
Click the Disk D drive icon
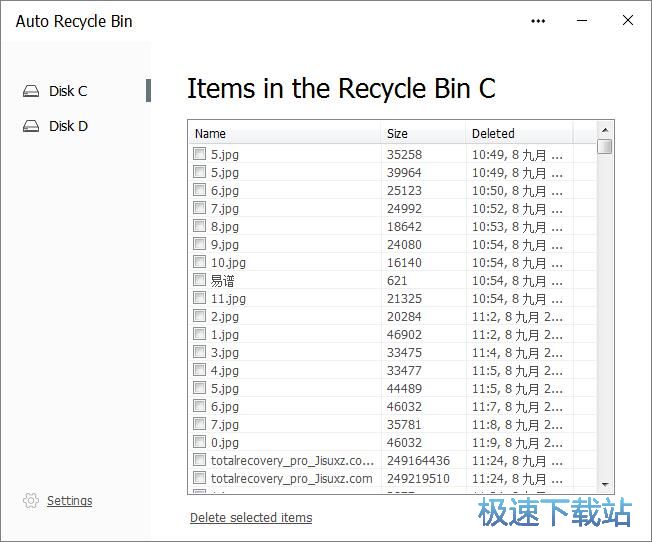click(x=31, y=126)
